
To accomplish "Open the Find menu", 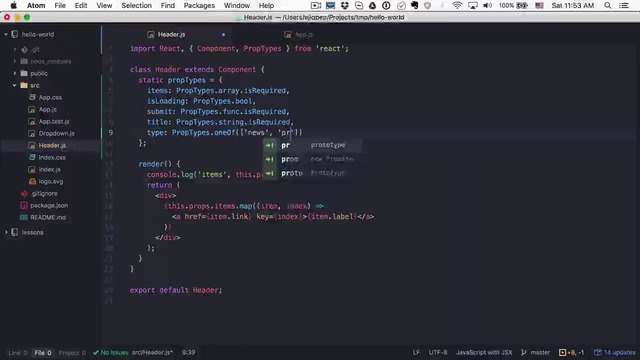I will pyautogui.click(x=167, y=5).
